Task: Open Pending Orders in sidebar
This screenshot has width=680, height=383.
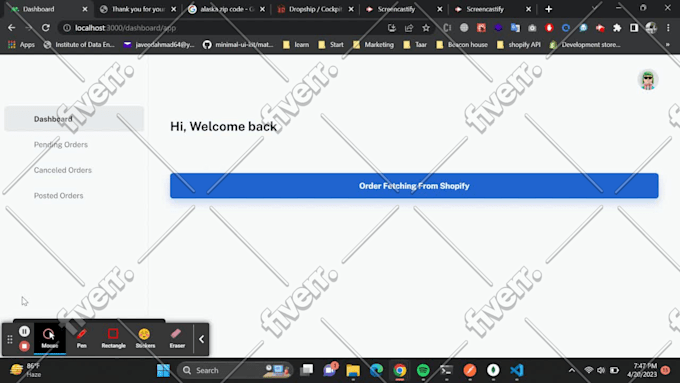Action: [x=61, y=144]
